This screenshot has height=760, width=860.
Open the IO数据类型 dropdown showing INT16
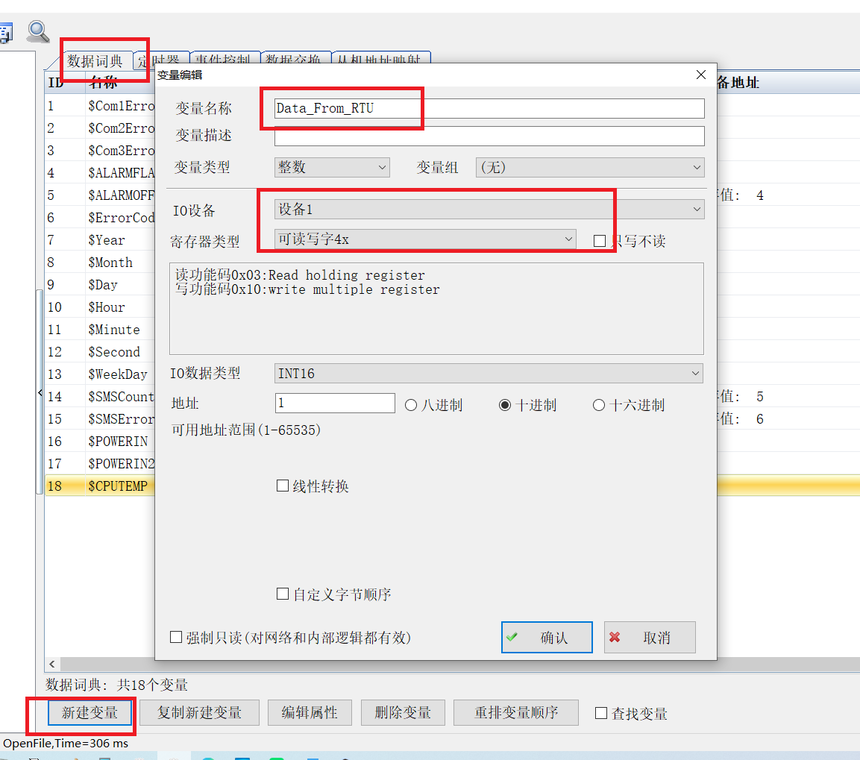tap(489, 373)
